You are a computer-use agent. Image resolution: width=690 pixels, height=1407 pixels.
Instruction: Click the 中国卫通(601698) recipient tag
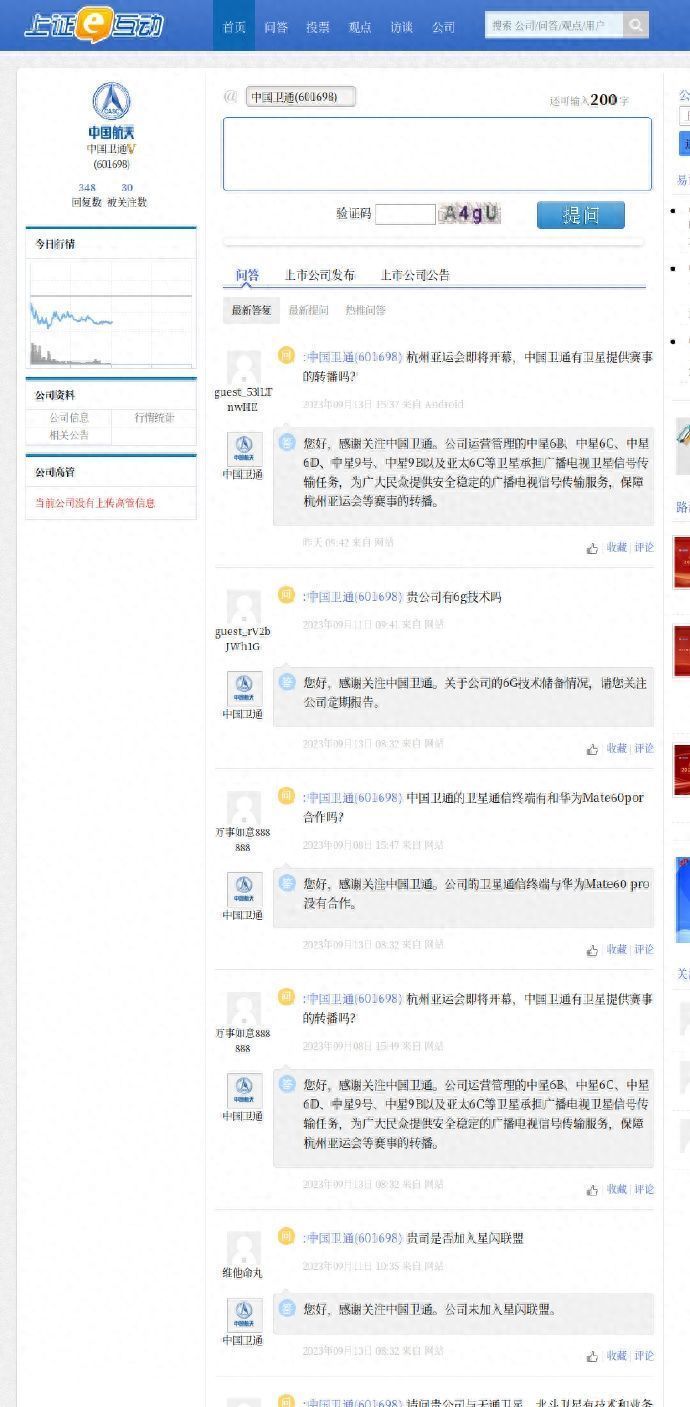[x=301, y=97]
